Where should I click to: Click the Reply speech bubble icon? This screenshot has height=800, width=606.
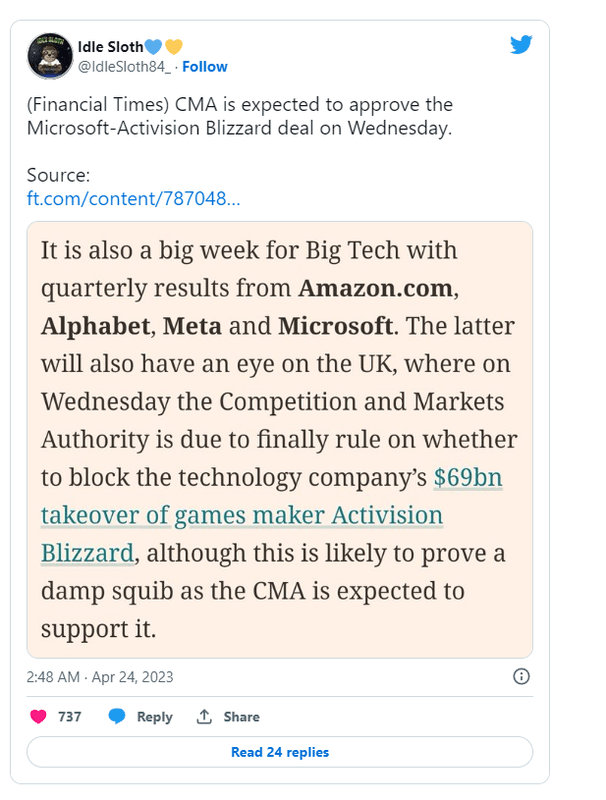click(117, 716)
